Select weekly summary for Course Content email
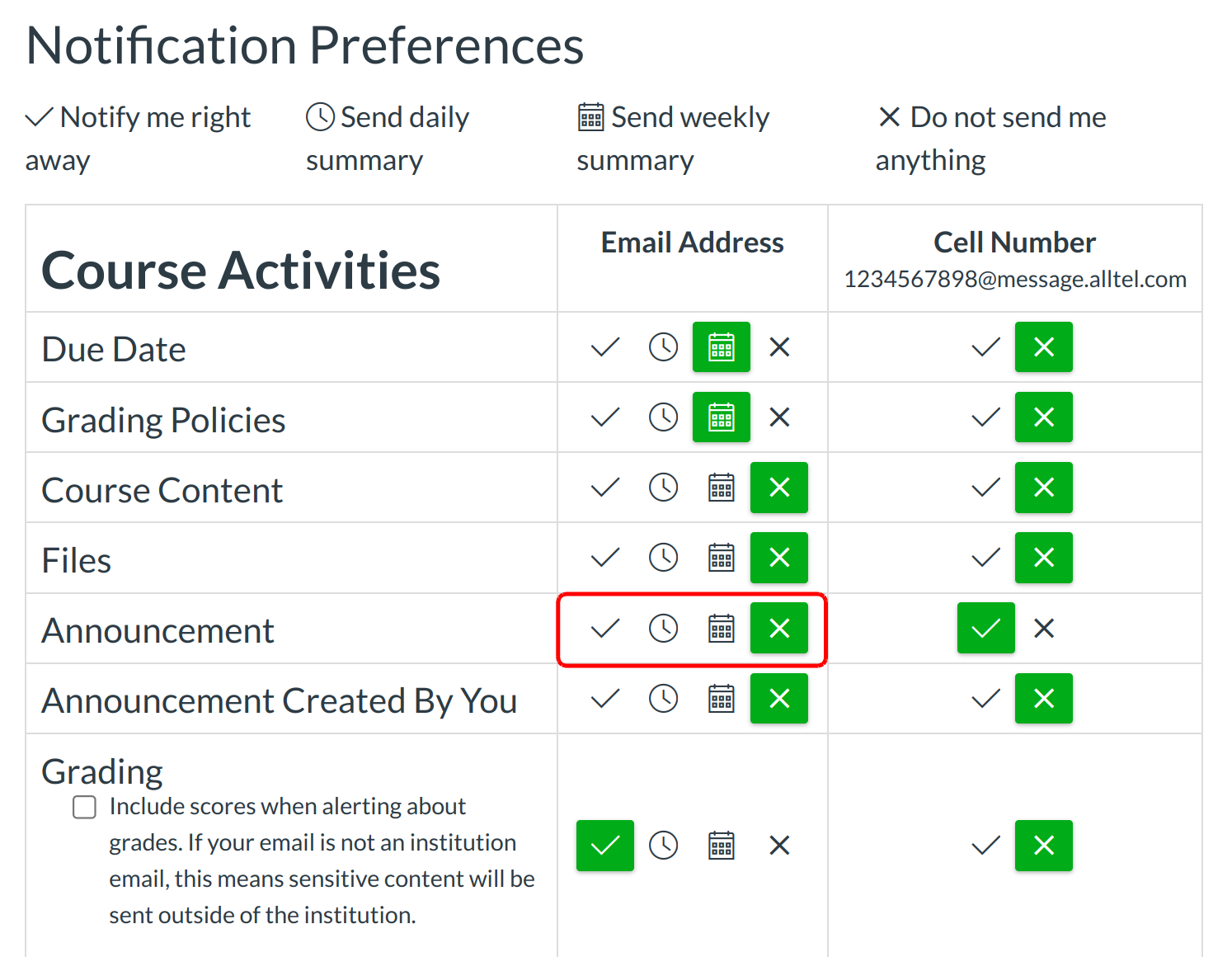Screen dimensions: 1232x957 point(722,488)
